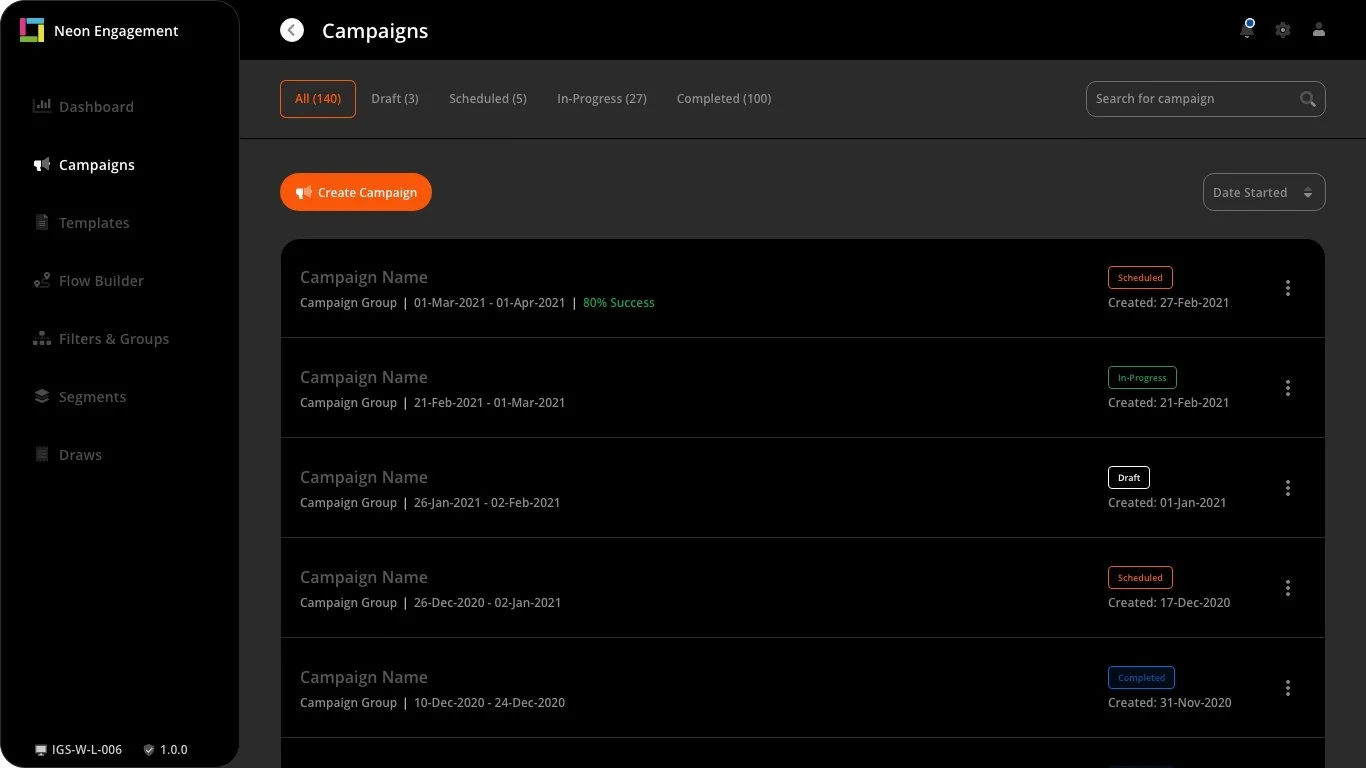
Task: Open campaign dated 01-Mar-2021 - 01-Apr-2021
Action: pyautogui.click(x=803, y=288)
